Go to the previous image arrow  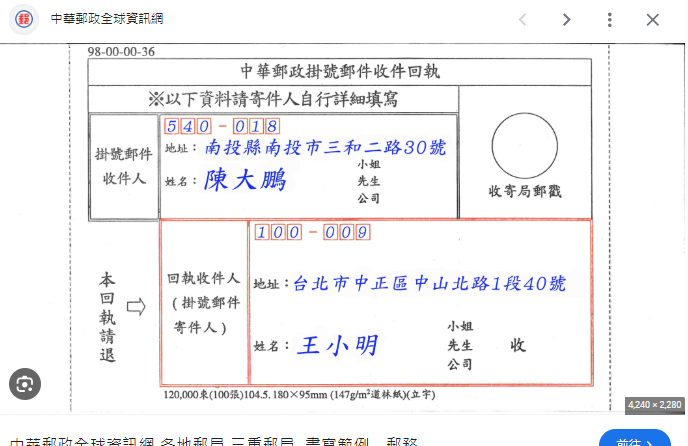(x=522, y=19)
